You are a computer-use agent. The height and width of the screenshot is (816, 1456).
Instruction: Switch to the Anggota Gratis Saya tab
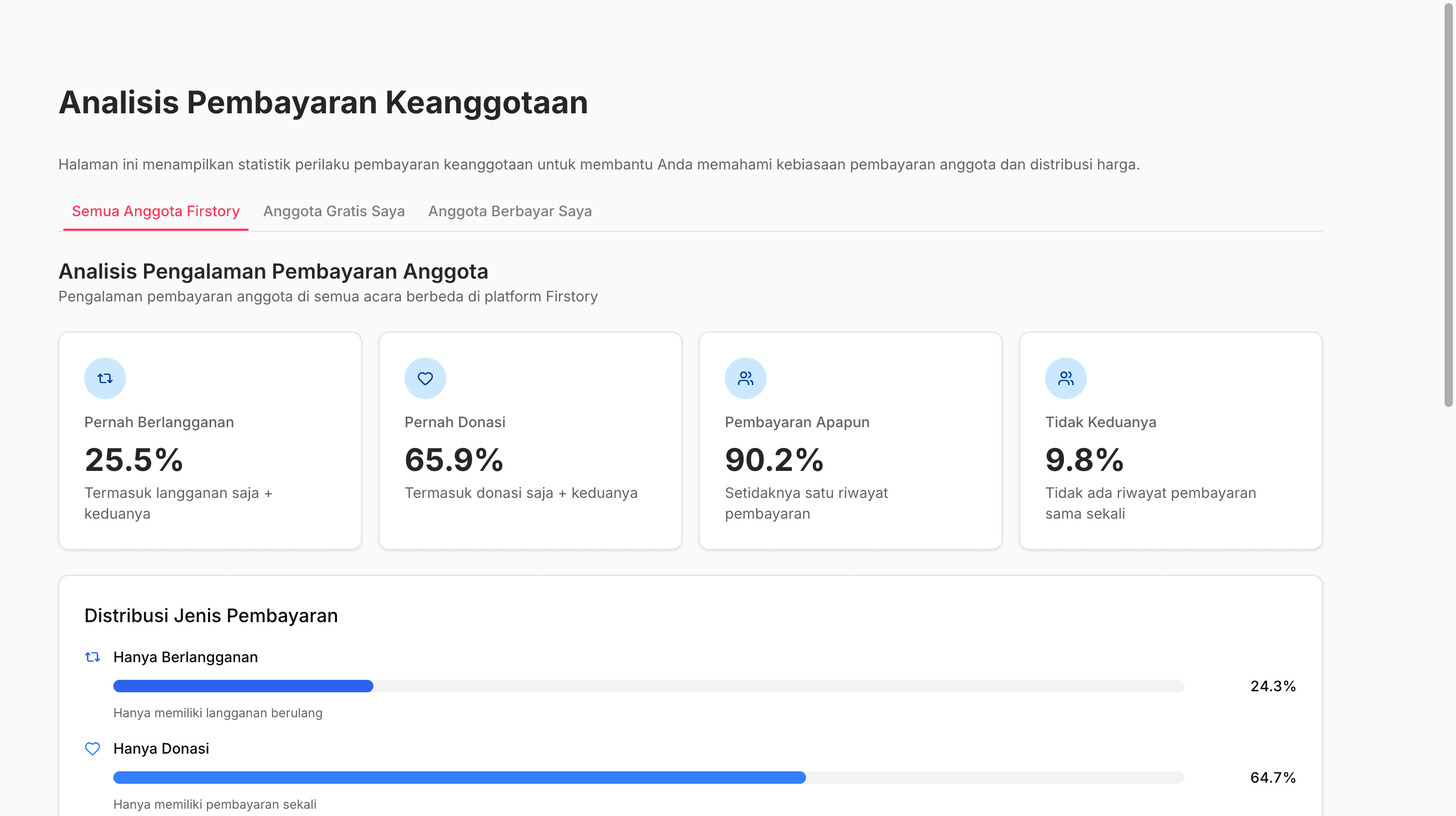coord(334,212)
